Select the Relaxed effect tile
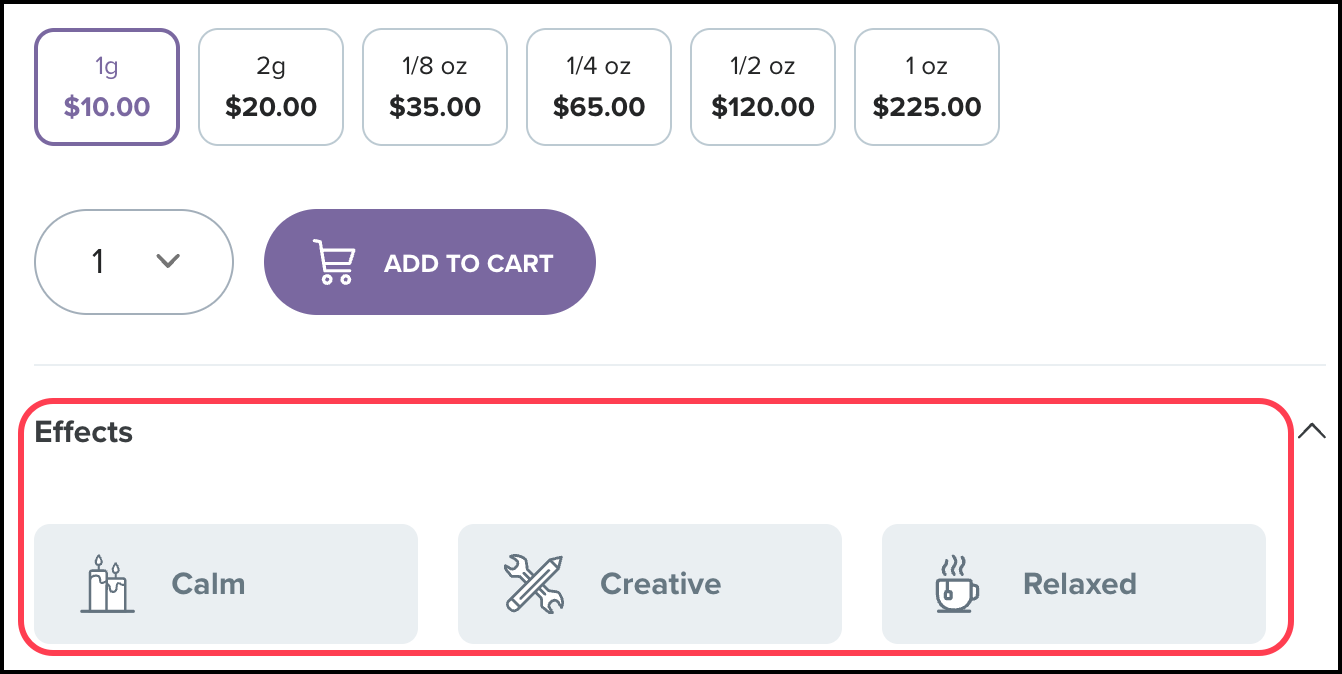The image size is (1342, 674). coord(1073,584)
